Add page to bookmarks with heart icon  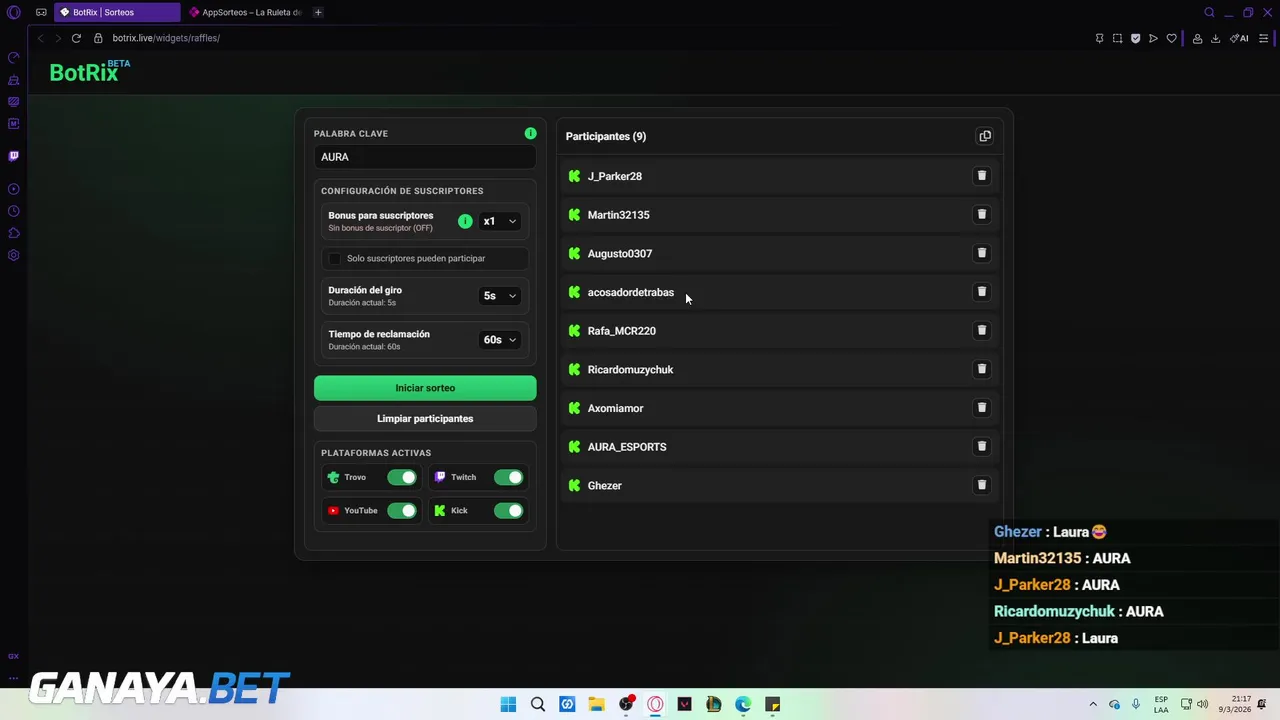(1171, 38)
